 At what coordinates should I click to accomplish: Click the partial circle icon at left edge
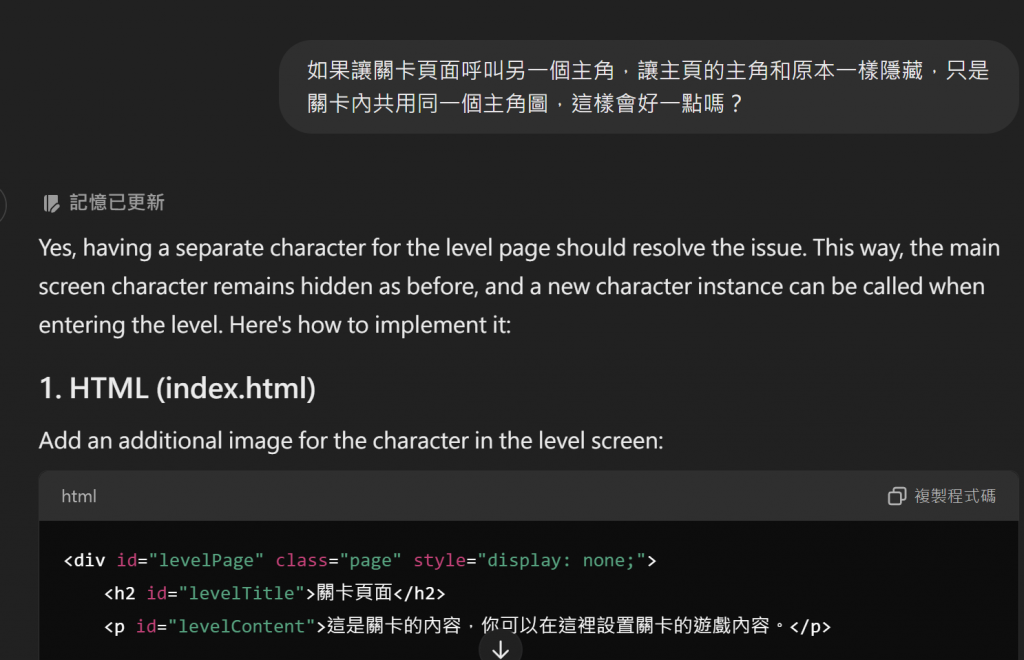[x=3, y=205]
